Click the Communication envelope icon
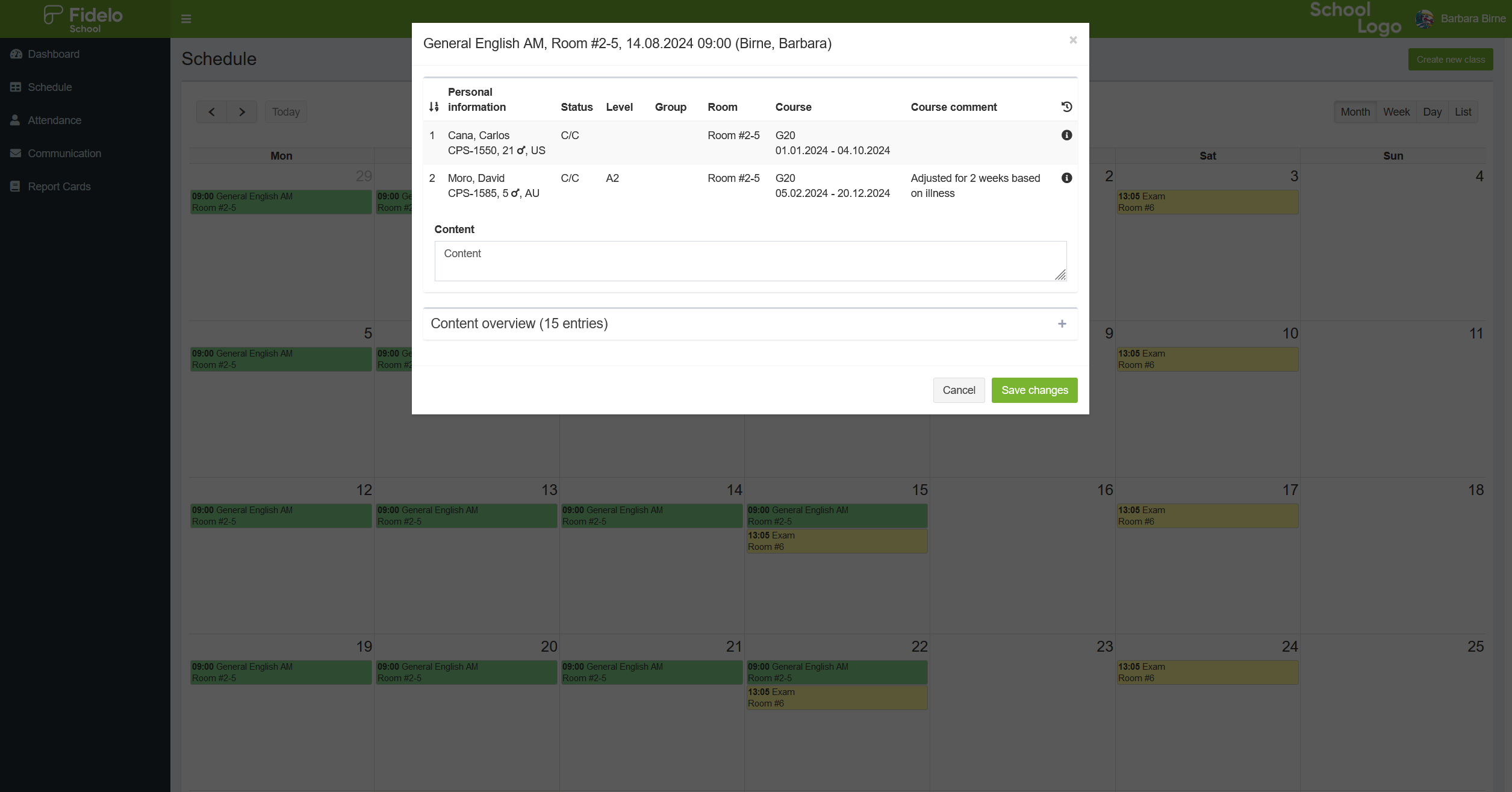Image resolution: width=1512 pixels, height=792 pixels. pyautogui.click(x=16, y=154)
